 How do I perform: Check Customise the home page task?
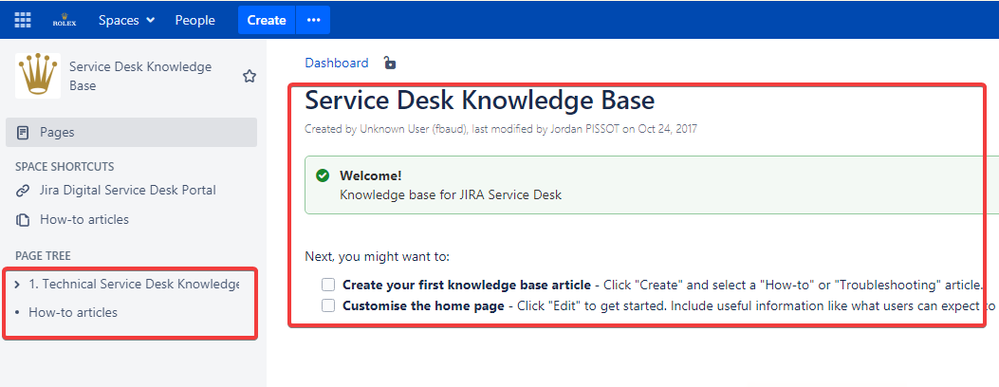click(x=328, y=305)
